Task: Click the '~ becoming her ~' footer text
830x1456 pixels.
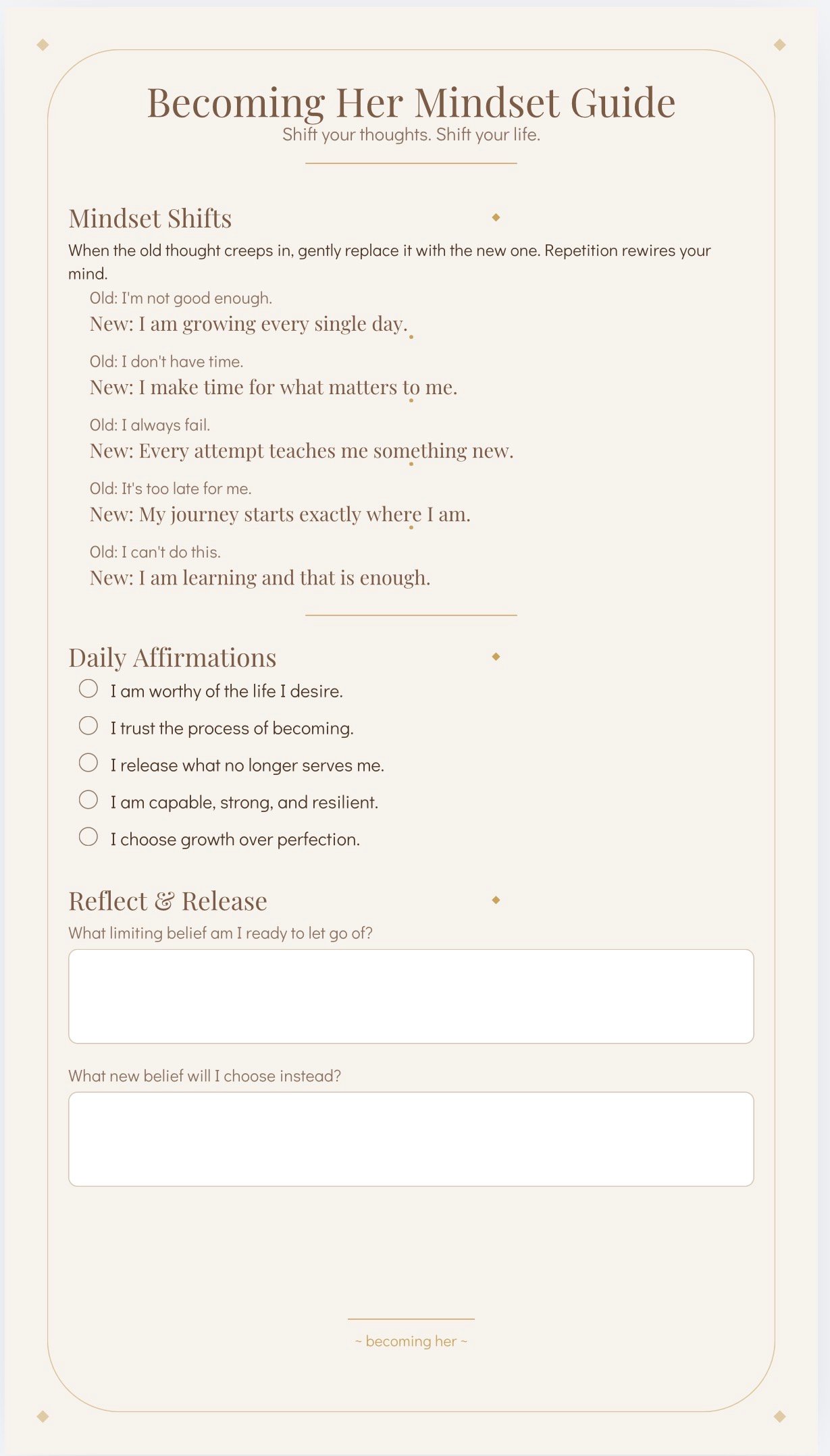Action: click(x=411, y=1341)
